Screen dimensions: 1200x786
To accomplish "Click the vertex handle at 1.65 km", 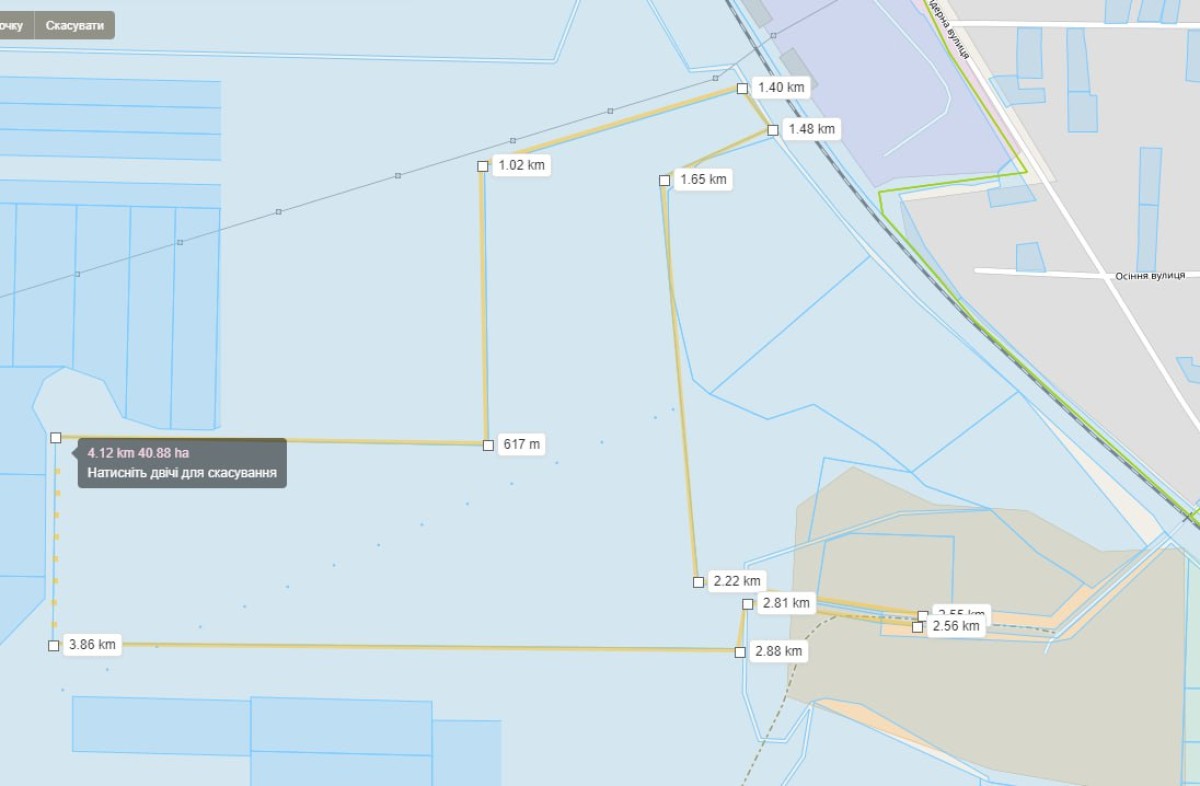I will pos(665,181).
